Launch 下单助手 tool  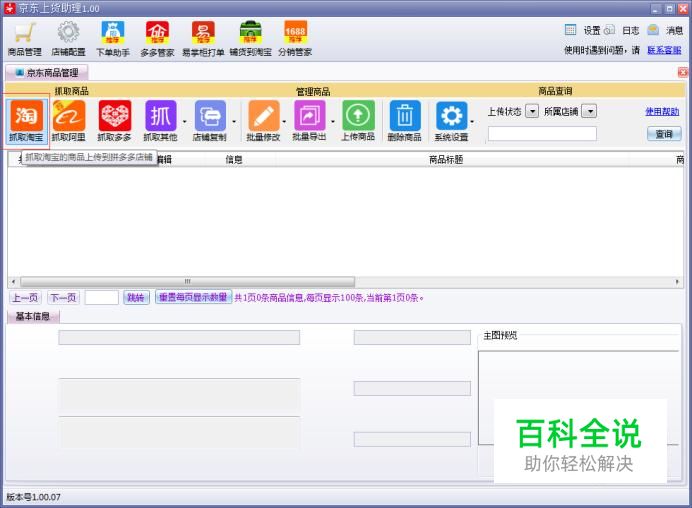[x=113, y=39]
